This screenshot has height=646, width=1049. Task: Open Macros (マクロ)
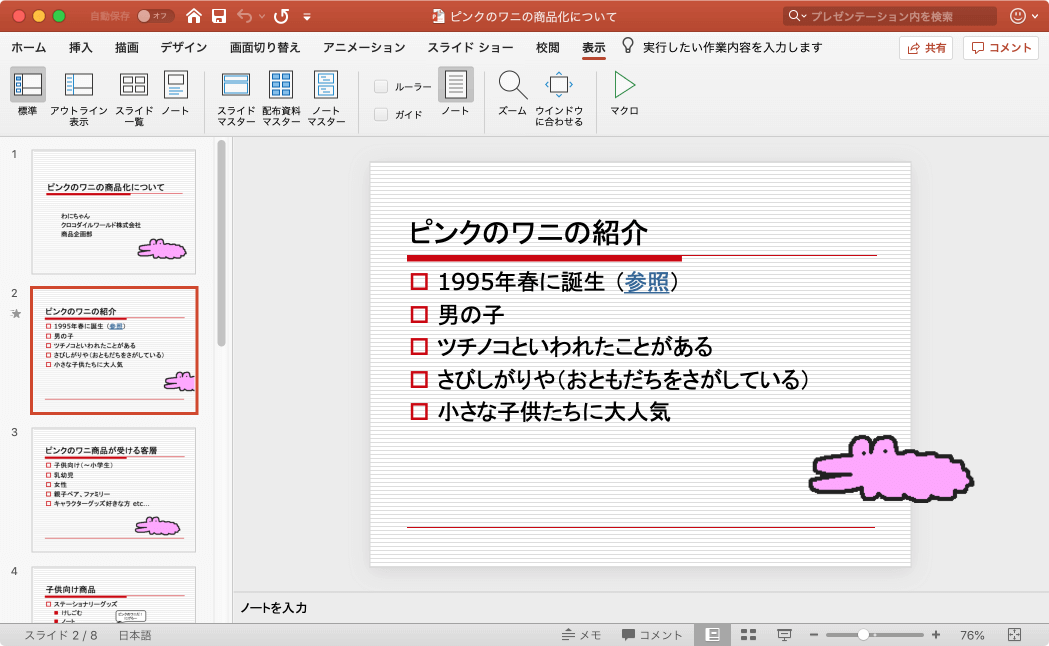point(624,92)
